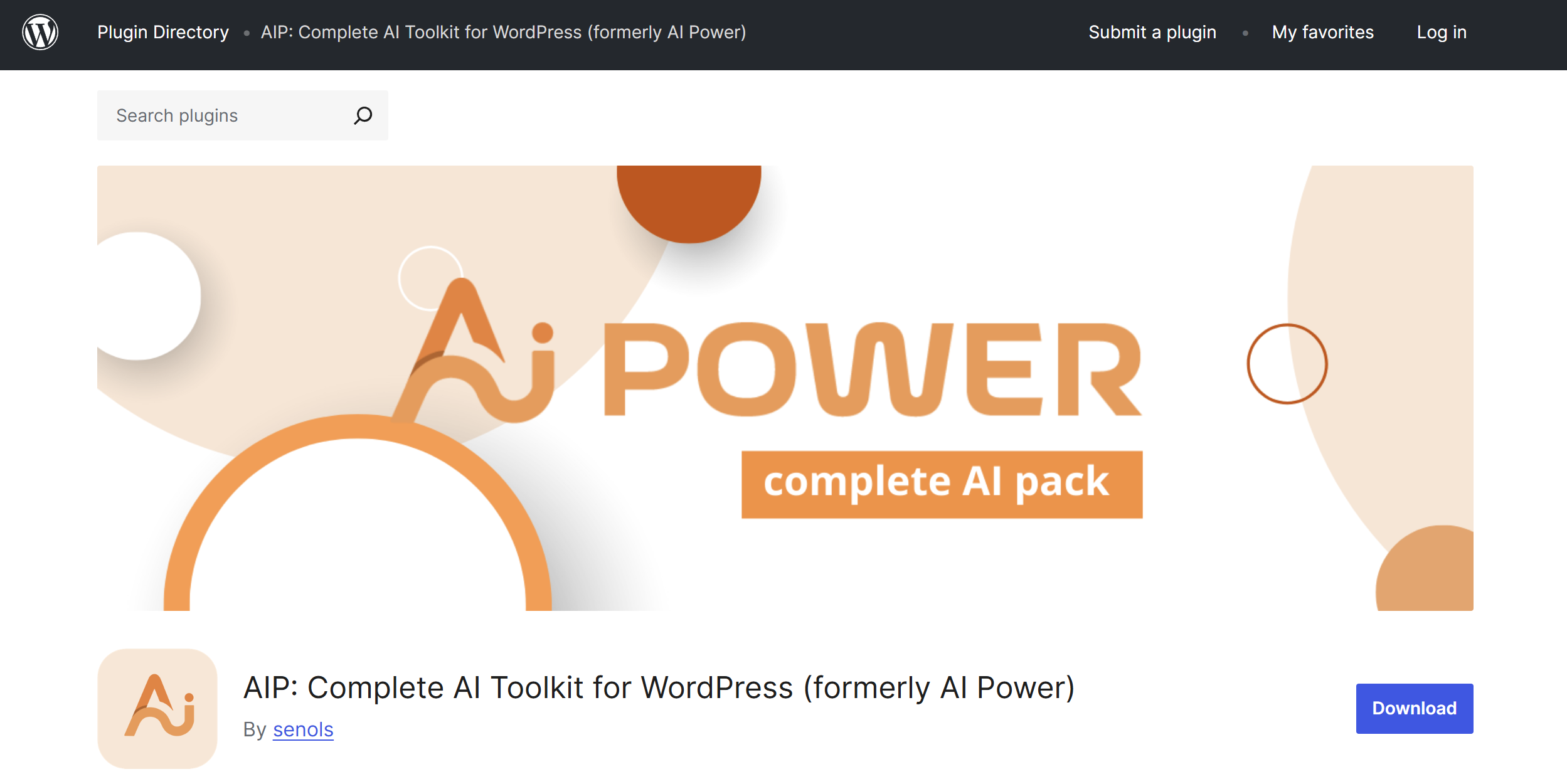Image resolution: width=1567 pixels, height=784 pixels.
Task: Go to My favorites
Action: point(1322,32)
